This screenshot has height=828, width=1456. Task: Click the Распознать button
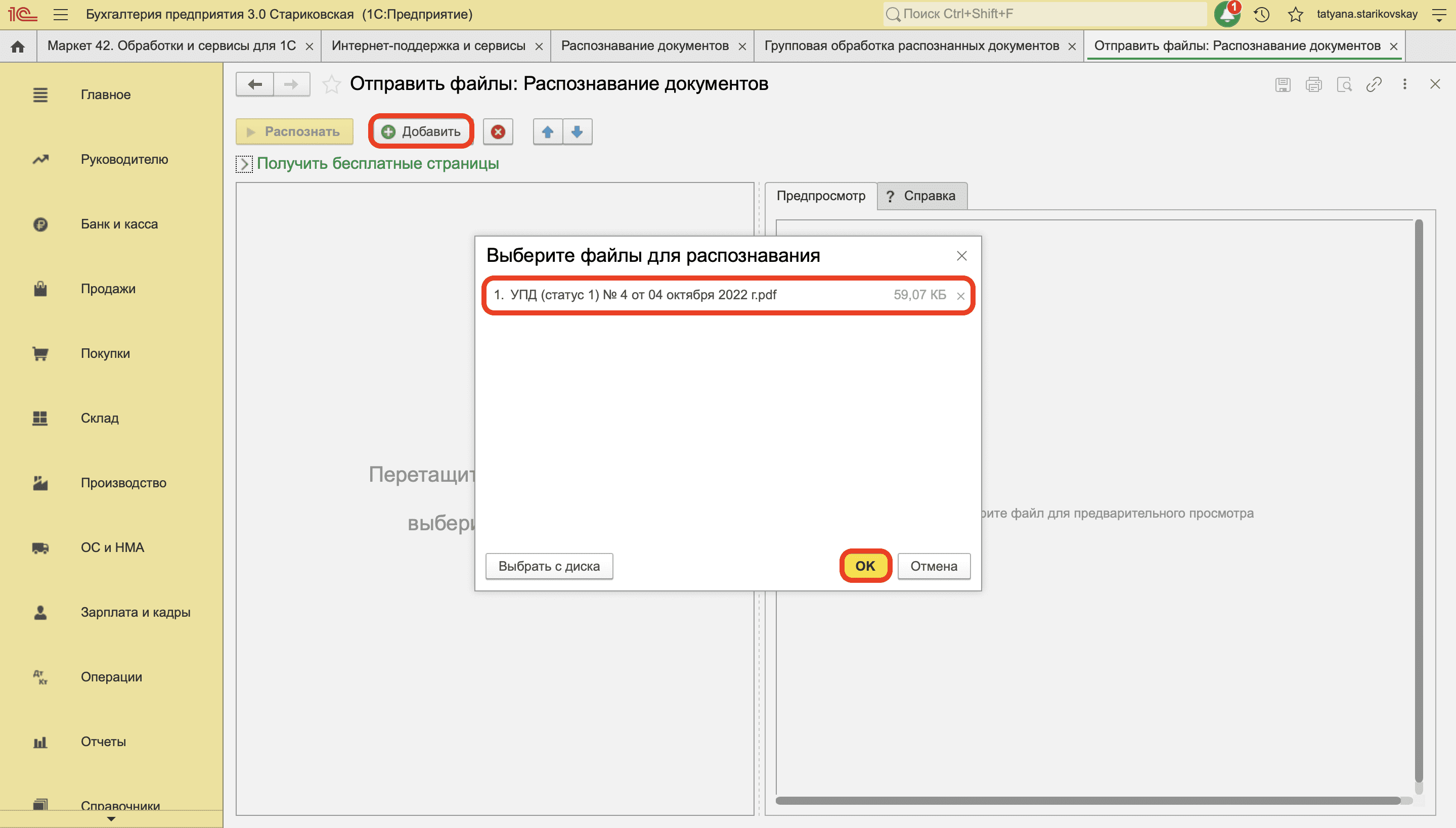click(x=294, y=132)
